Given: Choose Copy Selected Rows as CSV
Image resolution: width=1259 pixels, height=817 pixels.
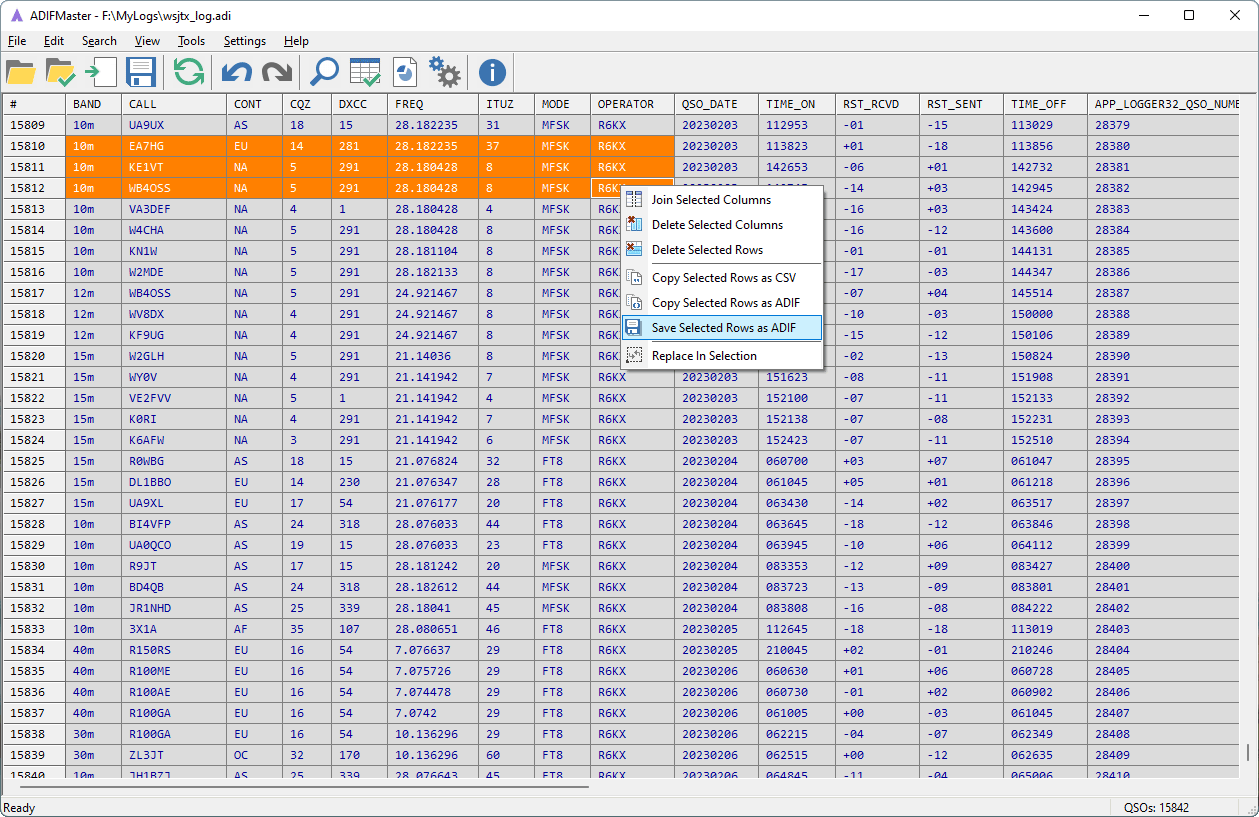Looking at the screenshot, I should tap(724, 278).
